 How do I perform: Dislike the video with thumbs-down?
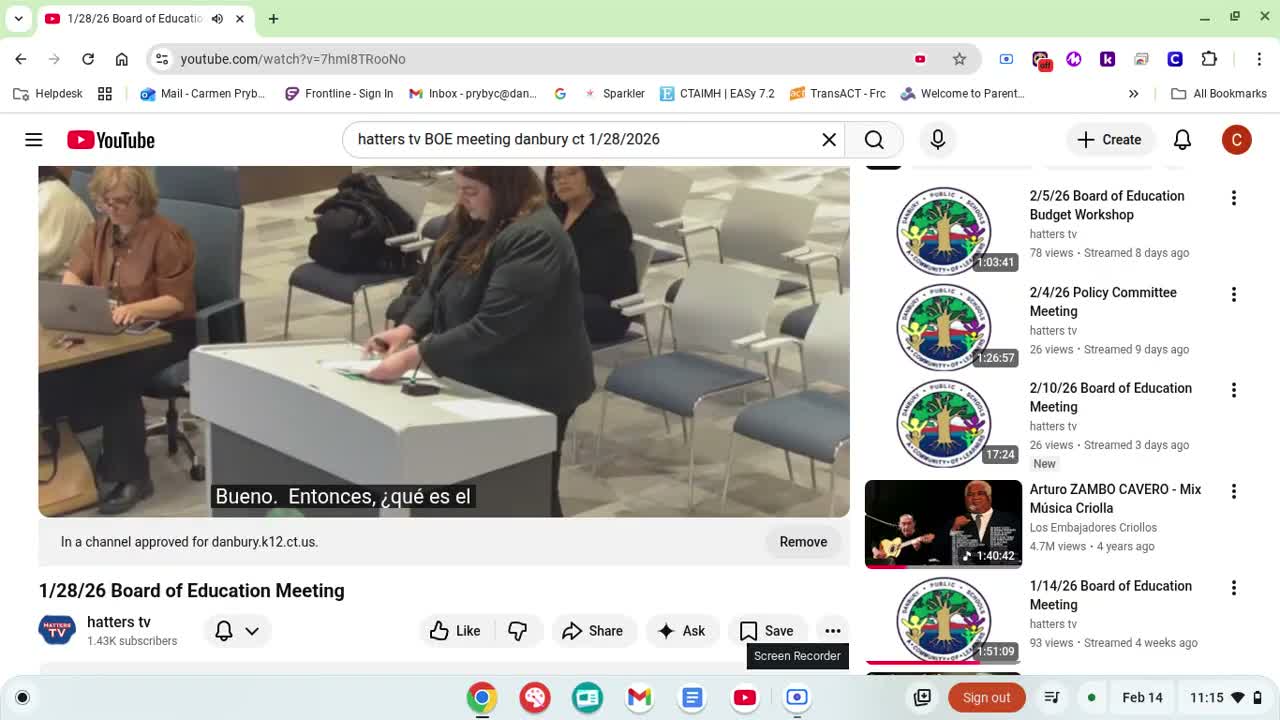coord(517,631)
